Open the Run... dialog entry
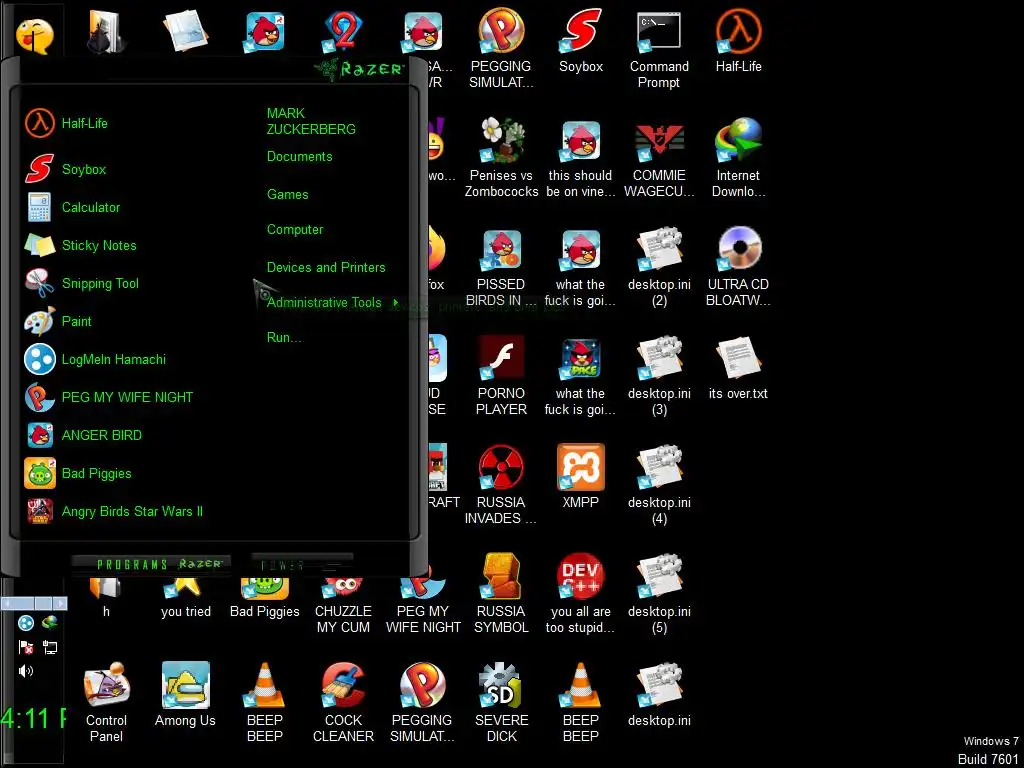 [283, 338]
